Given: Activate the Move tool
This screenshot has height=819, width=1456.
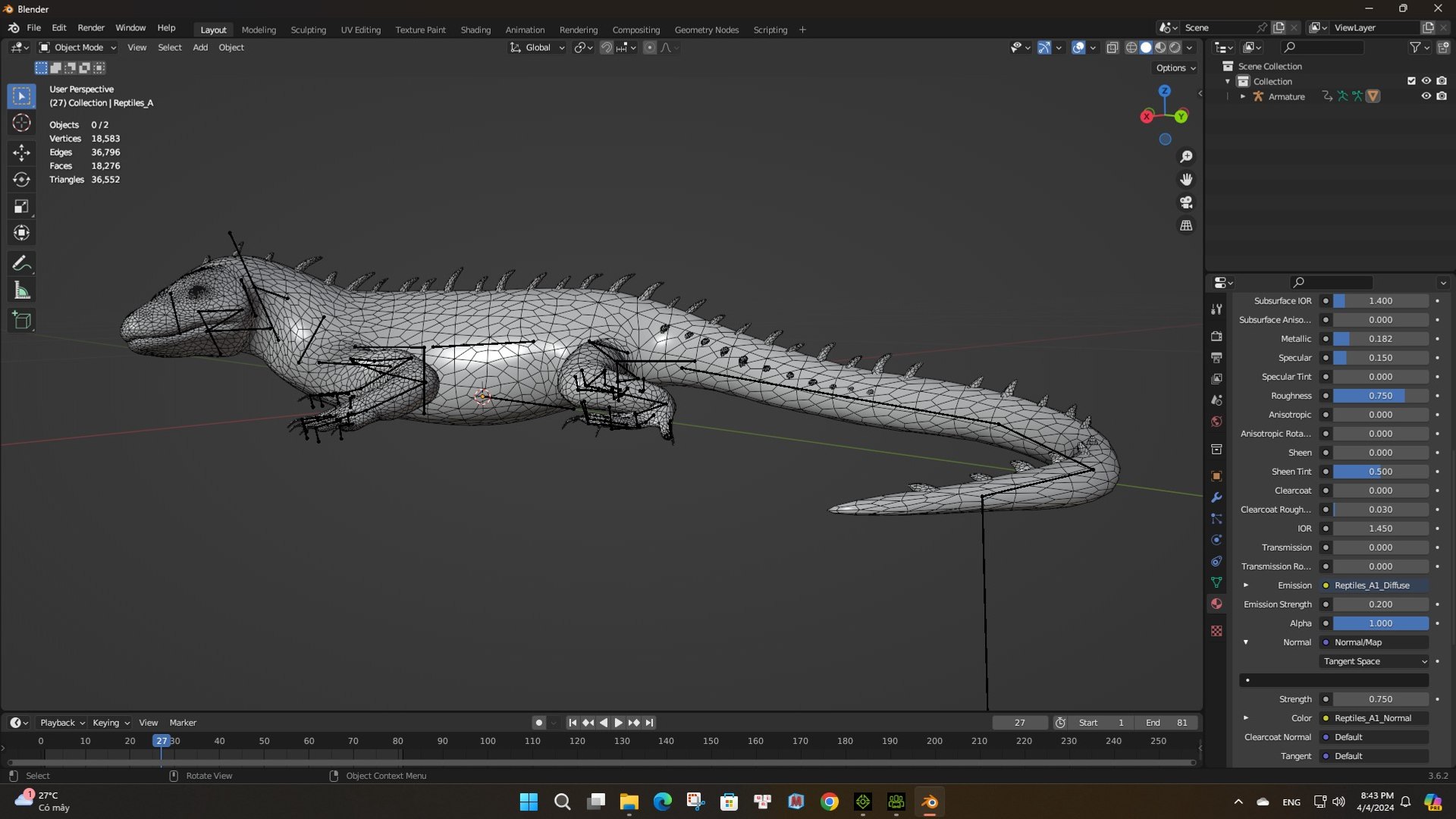Looking at the screenshot, I should click(21, 153).
